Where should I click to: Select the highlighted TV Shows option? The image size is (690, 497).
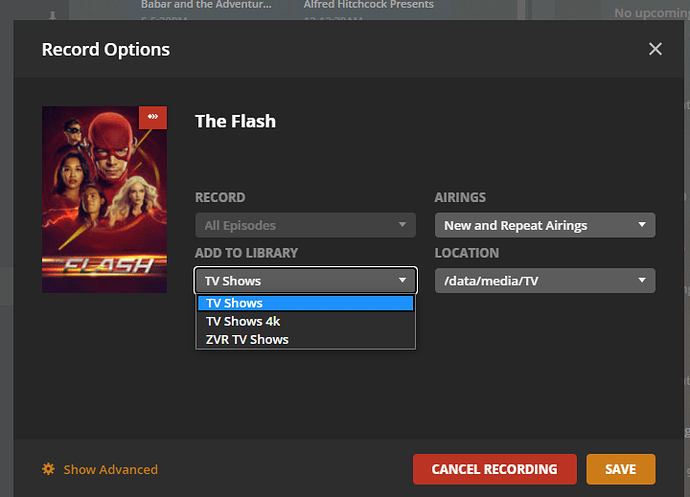(305, 303)
